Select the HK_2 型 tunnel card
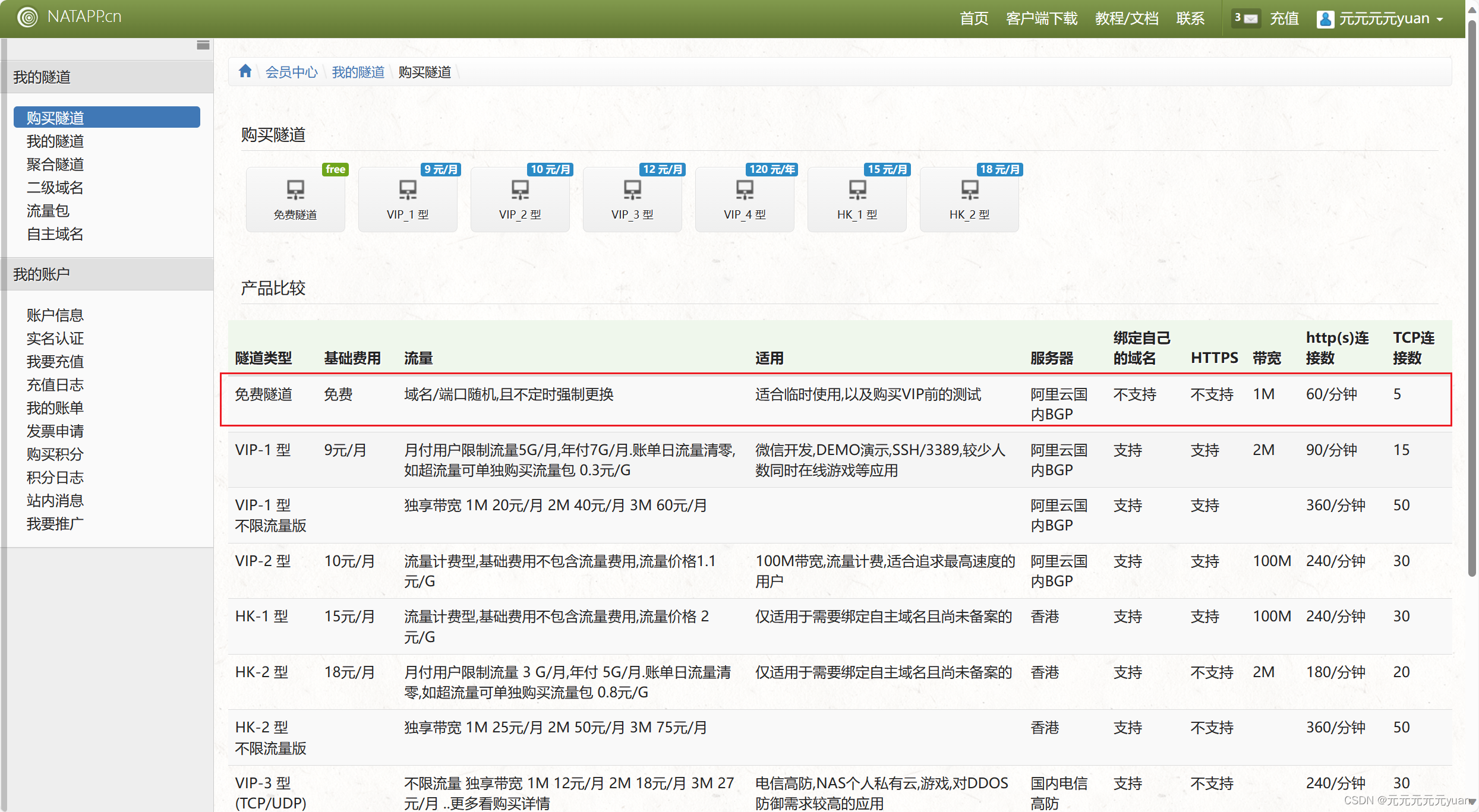 969,199
